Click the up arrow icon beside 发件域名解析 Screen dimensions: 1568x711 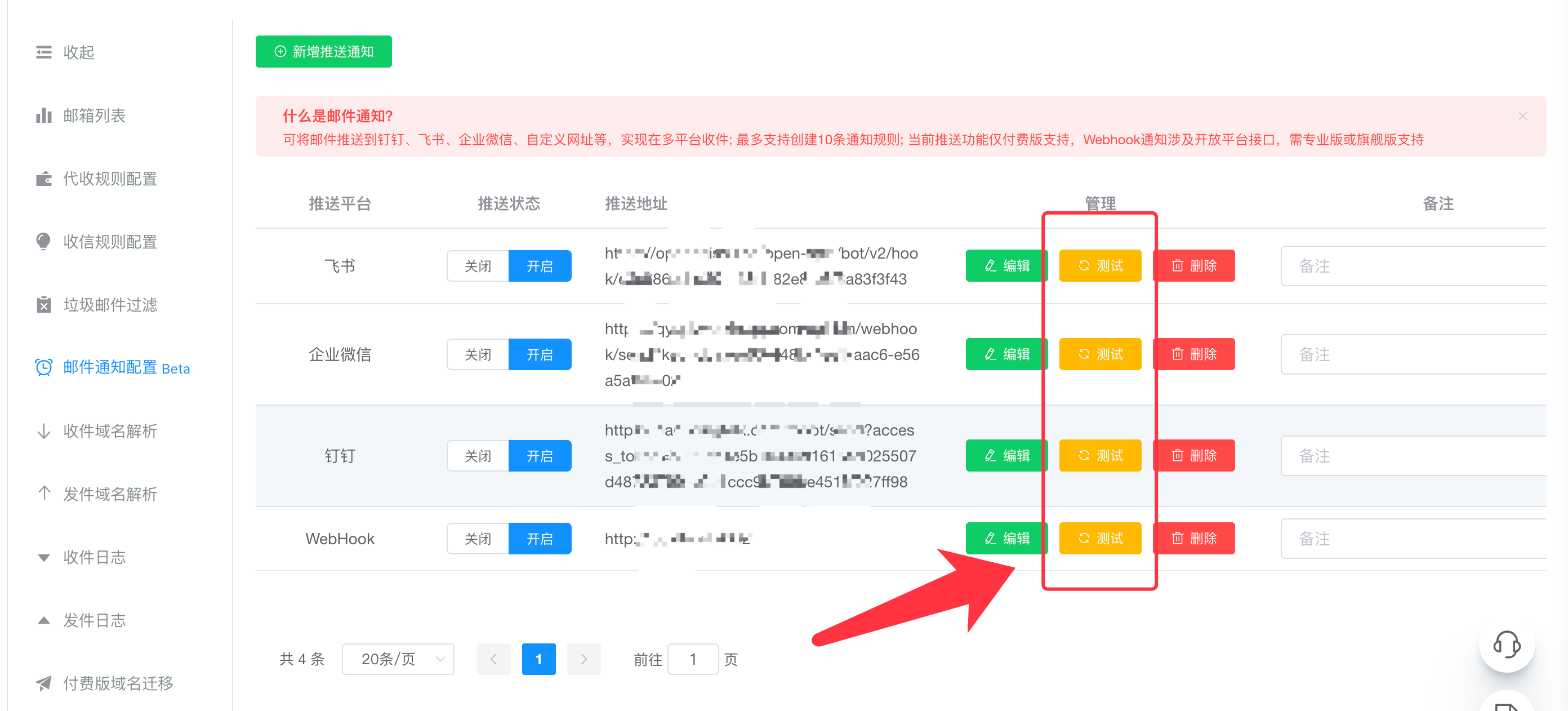tap(44, 493)
